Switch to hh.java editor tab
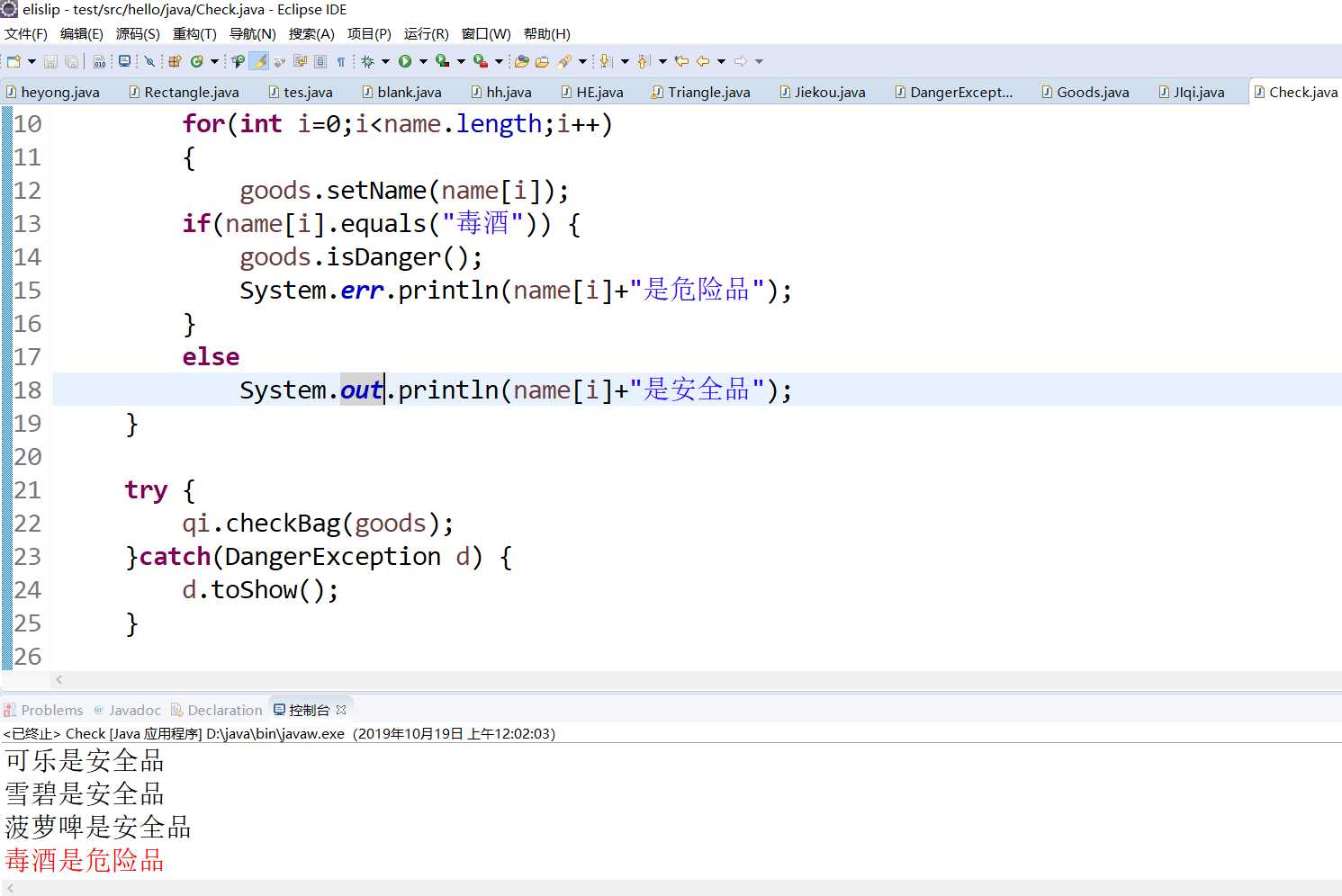The width and height of the screenshot is (1342, 896). [x=501, y=92]
